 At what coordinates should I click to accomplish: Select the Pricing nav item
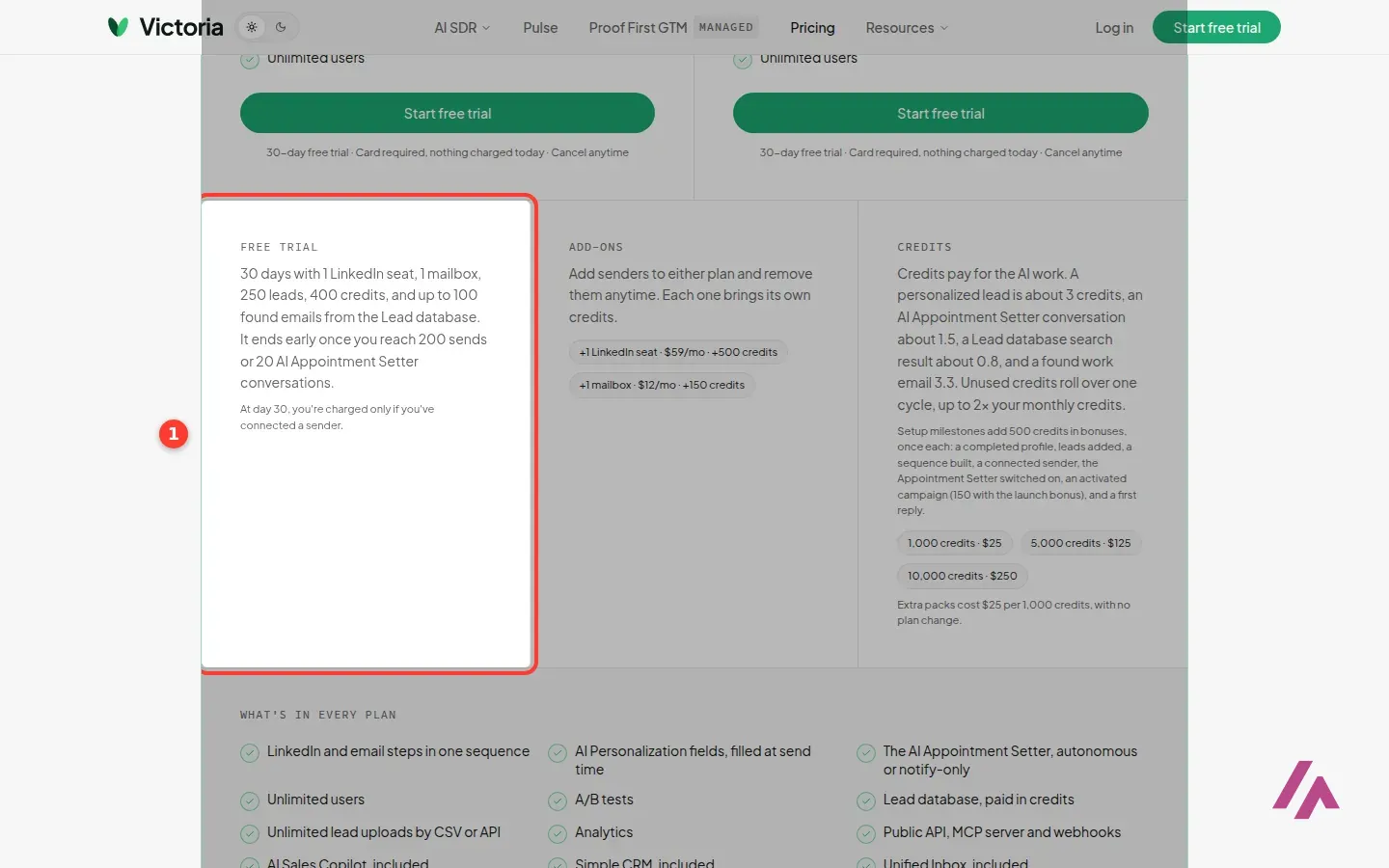pyautogui.click(x=812, y=28)
